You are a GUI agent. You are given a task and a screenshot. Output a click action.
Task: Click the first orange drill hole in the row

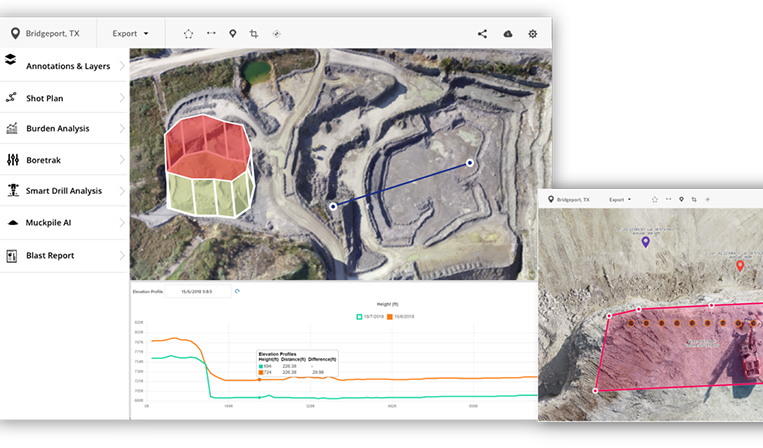click(631, 323)
